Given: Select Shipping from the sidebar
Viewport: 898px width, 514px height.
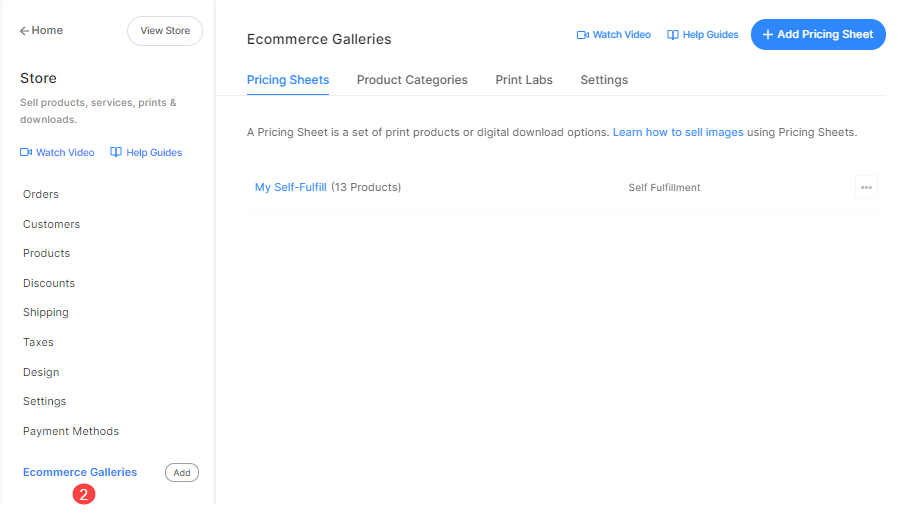Looking at the screenshot, I should (x=46, y=312).
